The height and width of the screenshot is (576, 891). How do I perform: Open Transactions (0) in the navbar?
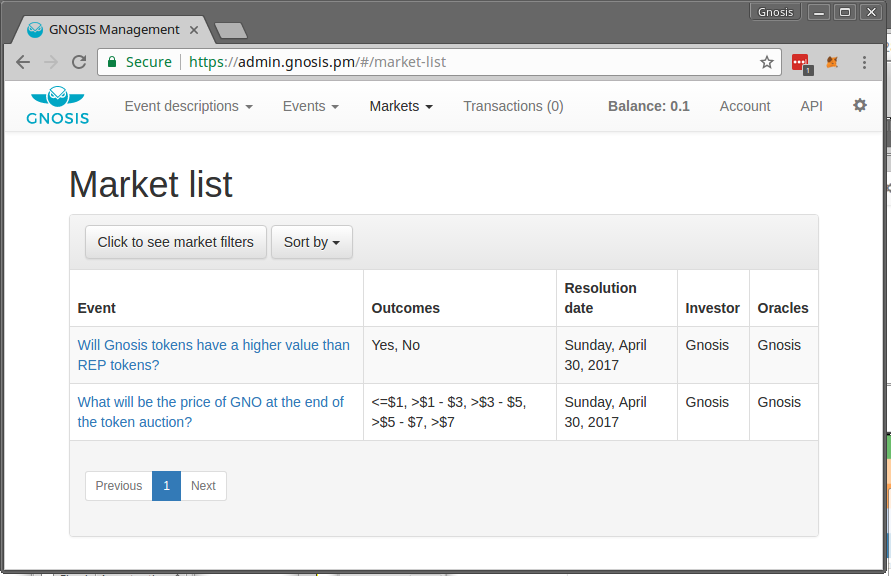[x=513, y=106]
